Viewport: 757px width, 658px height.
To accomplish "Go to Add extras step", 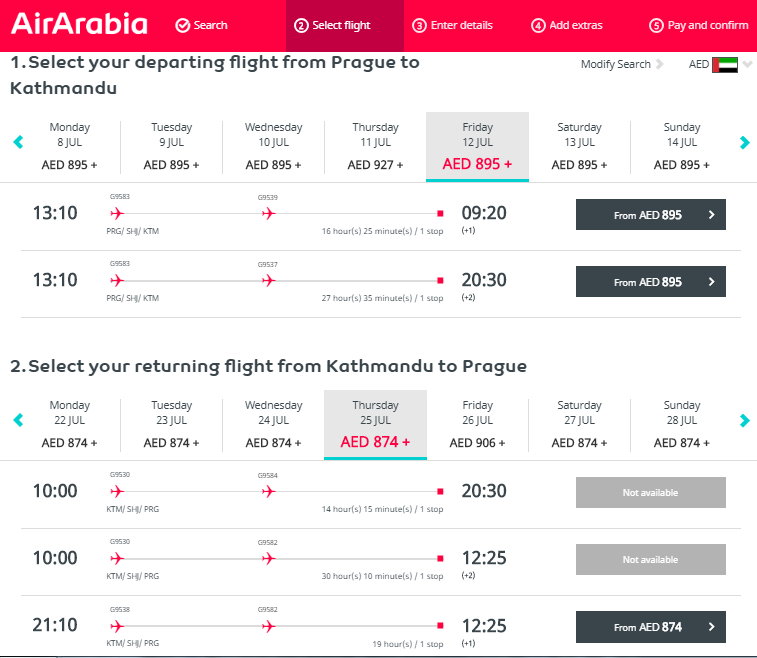I will coord(567,25).
